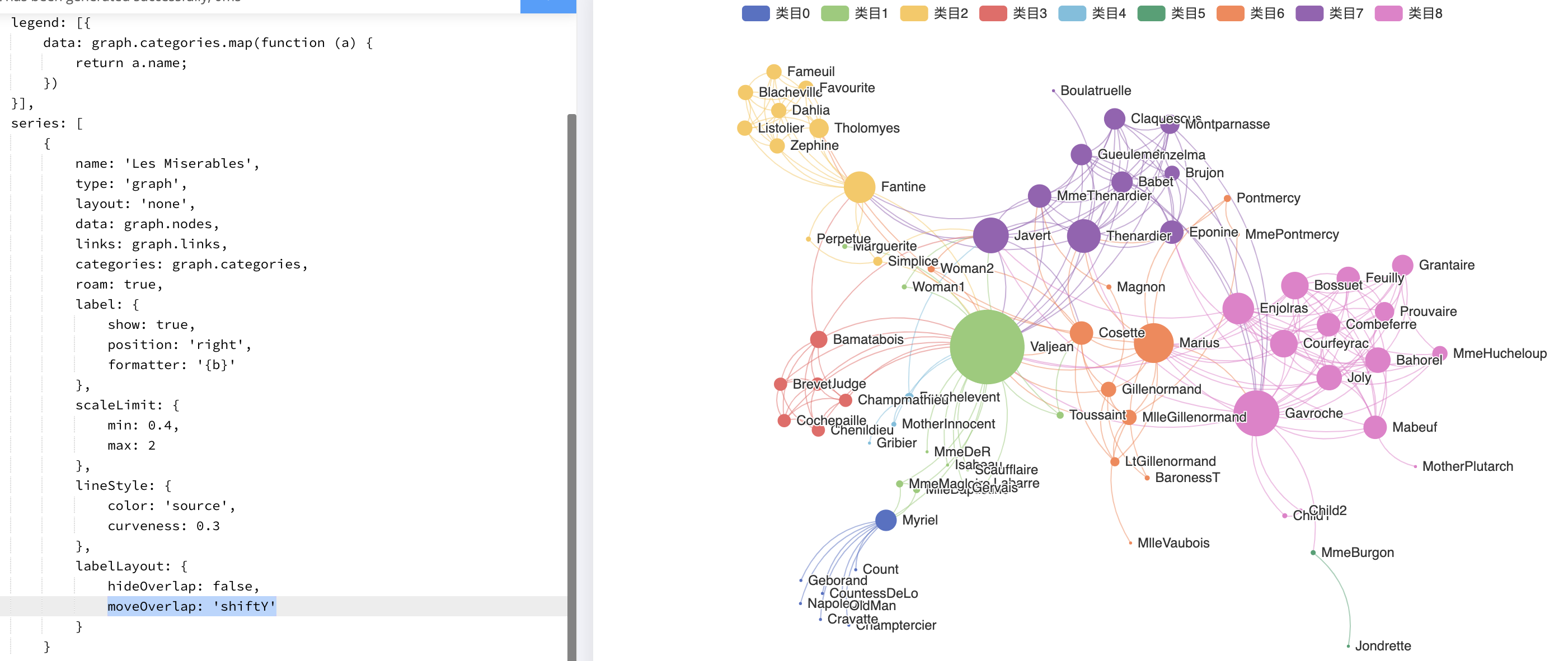Click the Enjolras pink node
This screenshot has width=1568, height=661.
(x=1238, y=308)
